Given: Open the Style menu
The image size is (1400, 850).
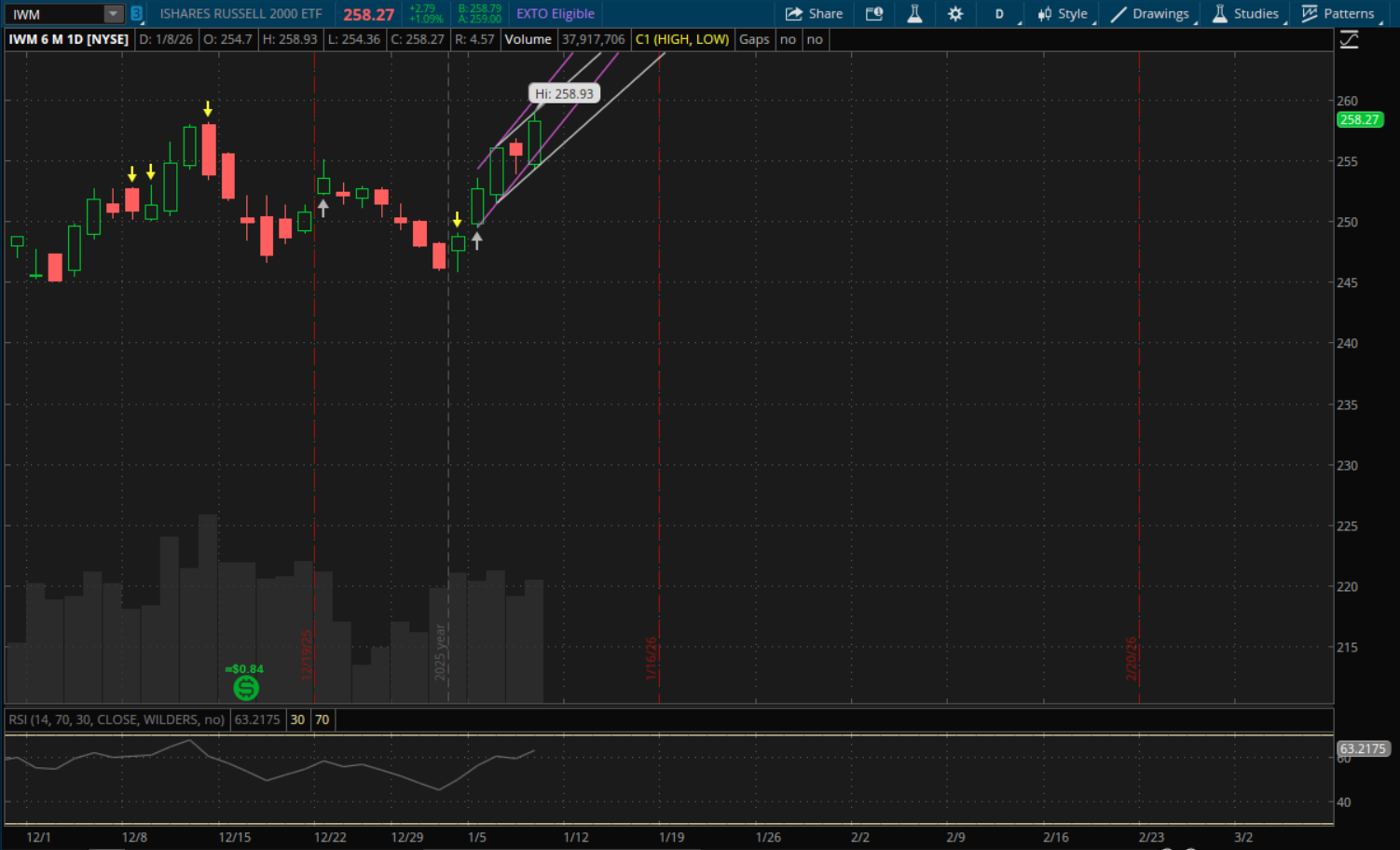Looking at the screenshot, I should [x=1063, y=14].
